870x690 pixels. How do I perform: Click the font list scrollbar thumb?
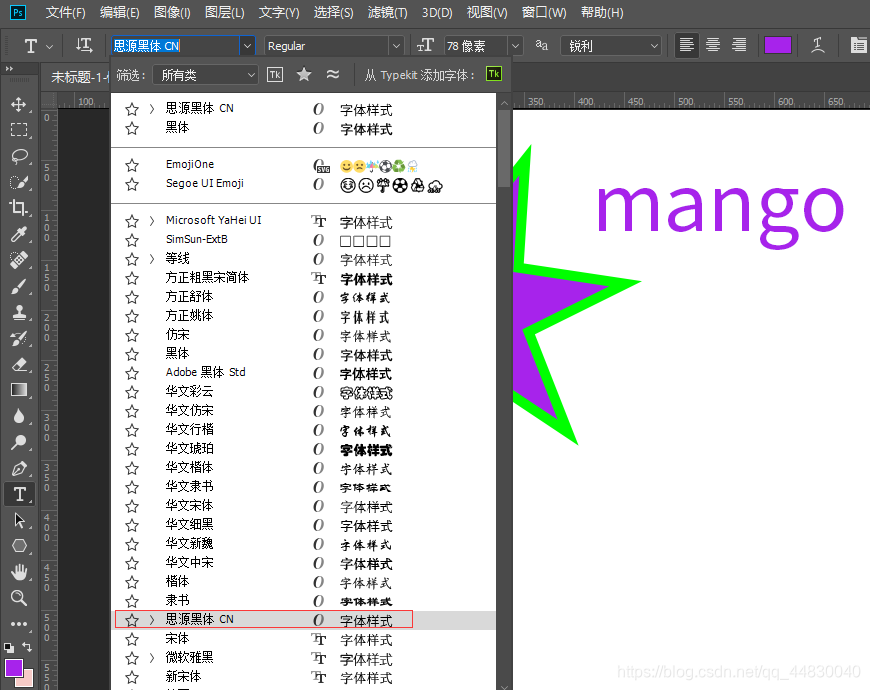point(504,149)
